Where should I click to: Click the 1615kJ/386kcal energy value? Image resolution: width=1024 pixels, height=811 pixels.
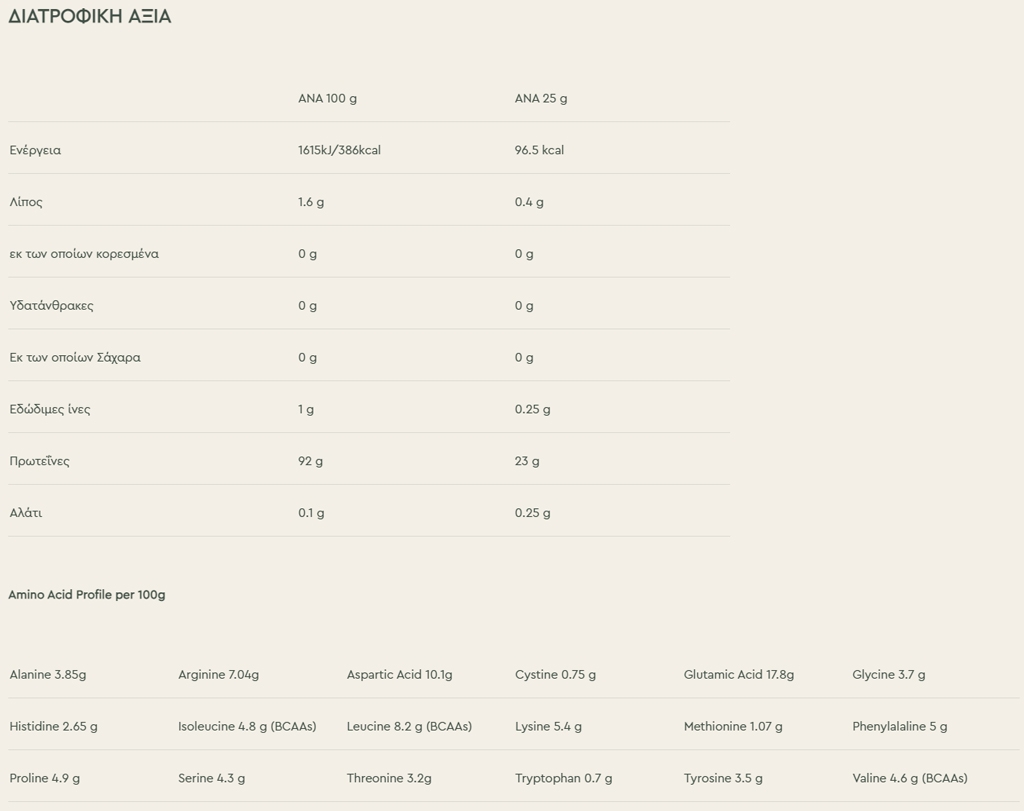(x=339, y=150)
